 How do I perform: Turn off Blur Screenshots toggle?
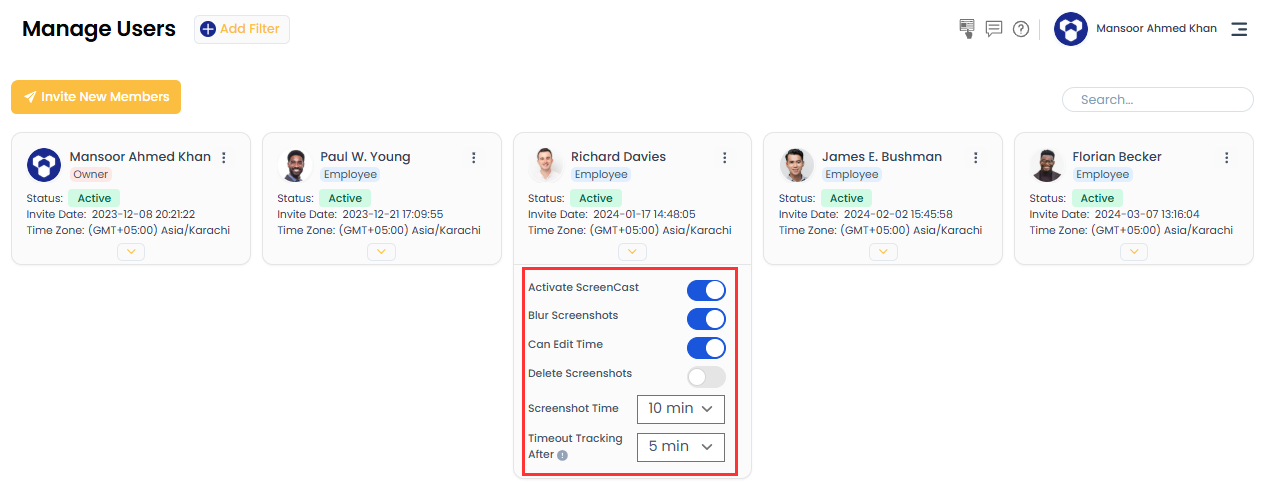[x=705, y=319]
